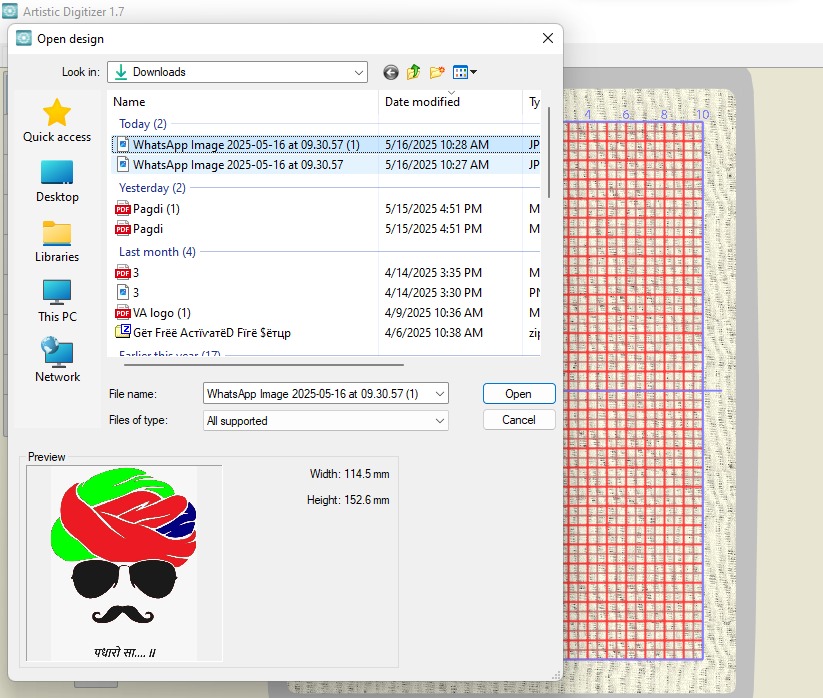The width and height of the screenshot is (823, 698).
Task: Click the Open design dialog title icon
Action: [x=24, y=38]
